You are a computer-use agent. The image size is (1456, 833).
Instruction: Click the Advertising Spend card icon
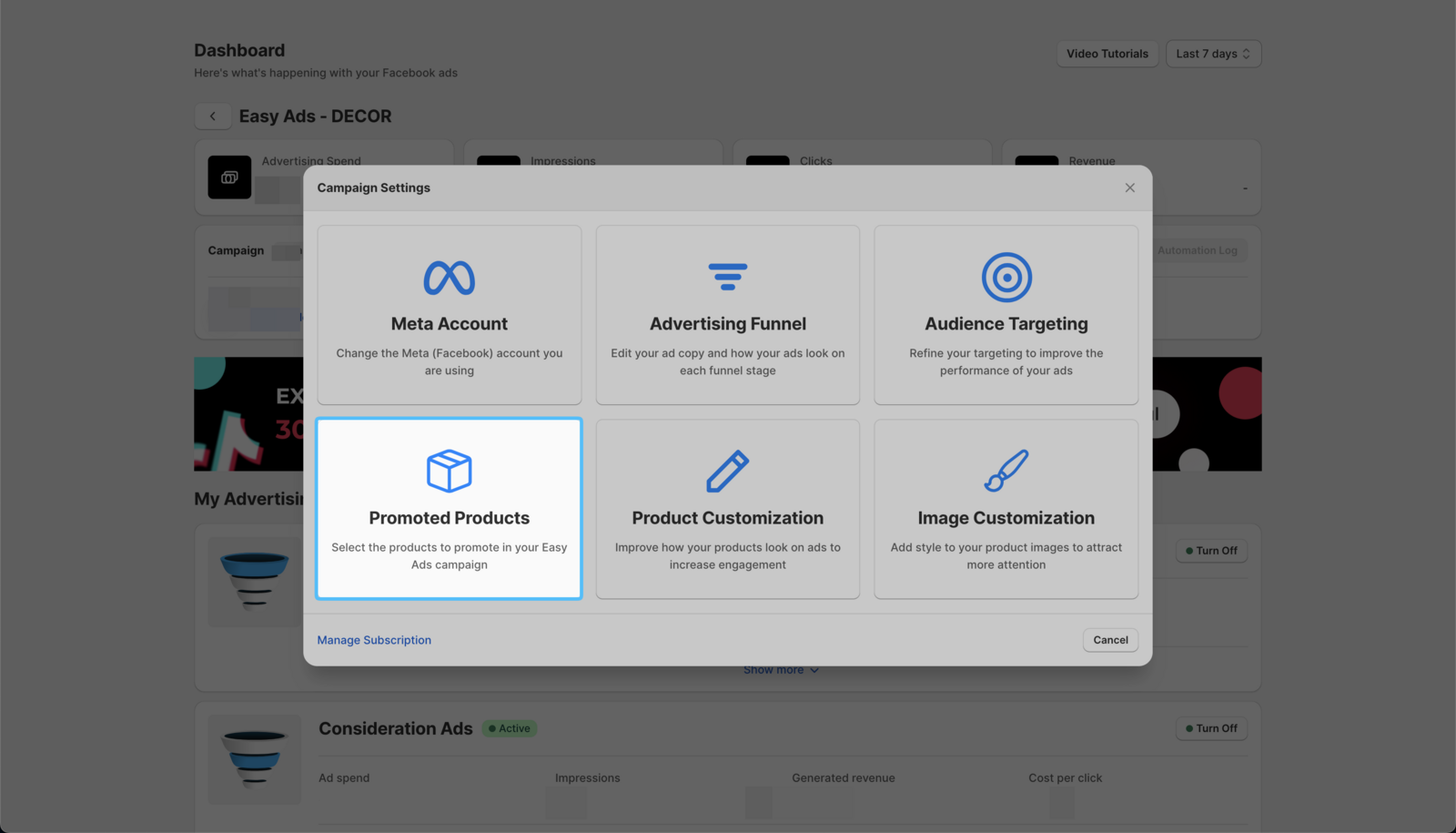pos(228,178)
